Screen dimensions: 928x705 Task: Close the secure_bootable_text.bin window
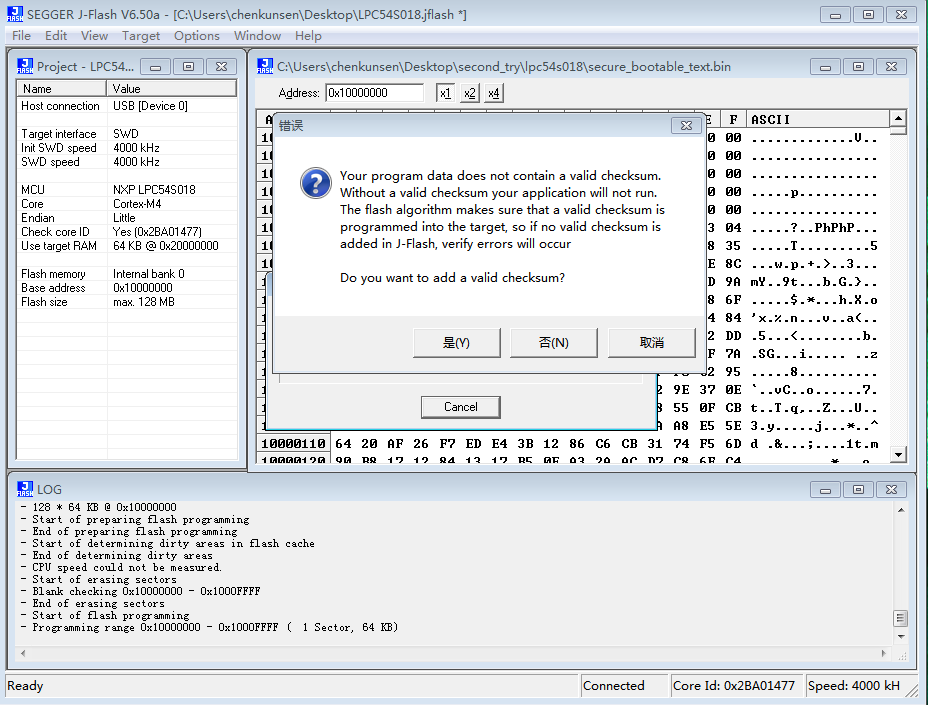click(891, 67)
